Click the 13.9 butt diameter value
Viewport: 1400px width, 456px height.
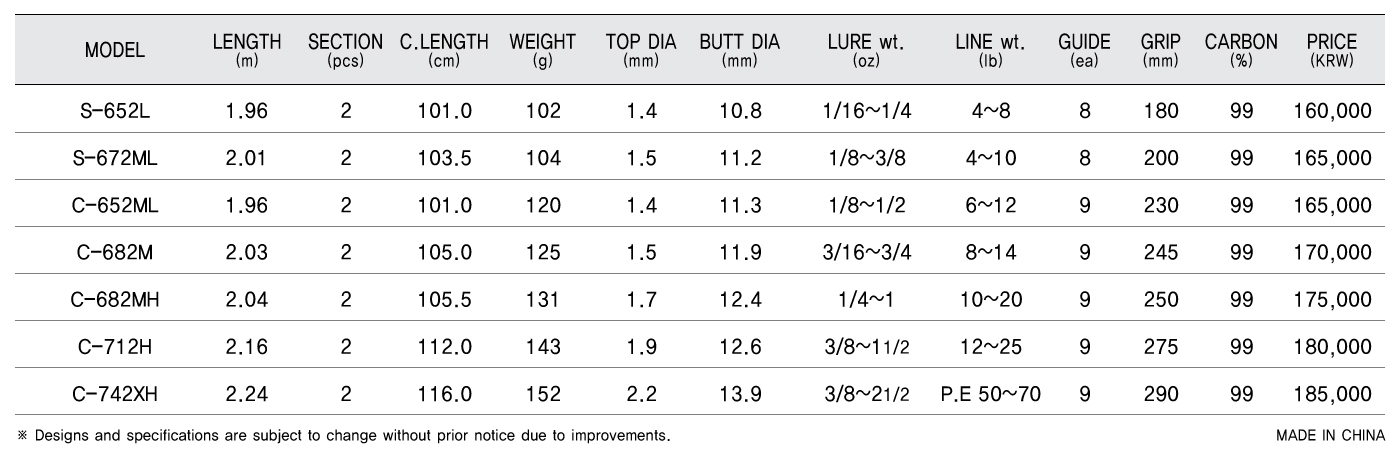pos(741,393)
